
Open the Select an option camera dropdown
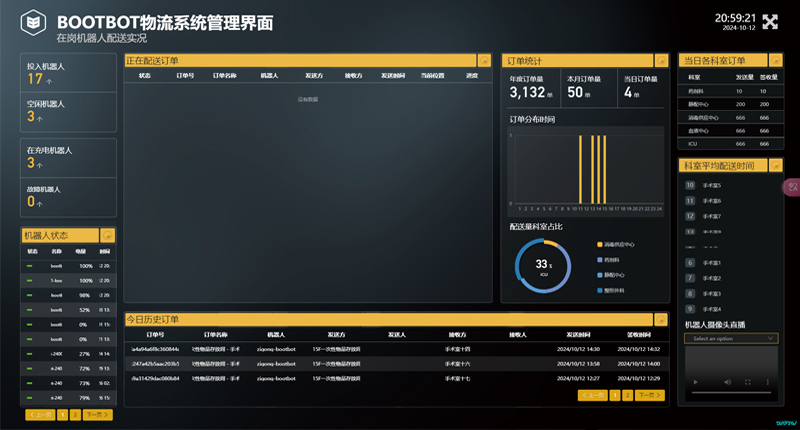pos(731,338)
